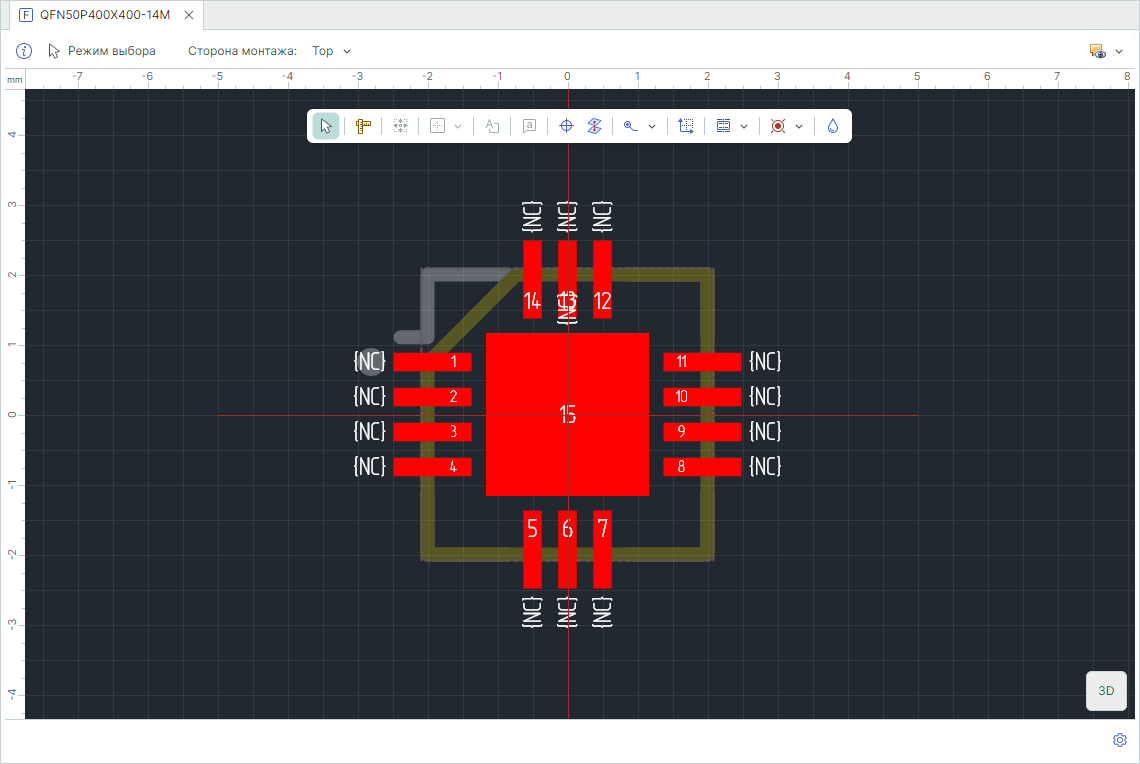The width and height of the screenshot is (1140, 764).
Task: Click the text annotation box icon
Action: pyautogui.click(x=530, y=126)
